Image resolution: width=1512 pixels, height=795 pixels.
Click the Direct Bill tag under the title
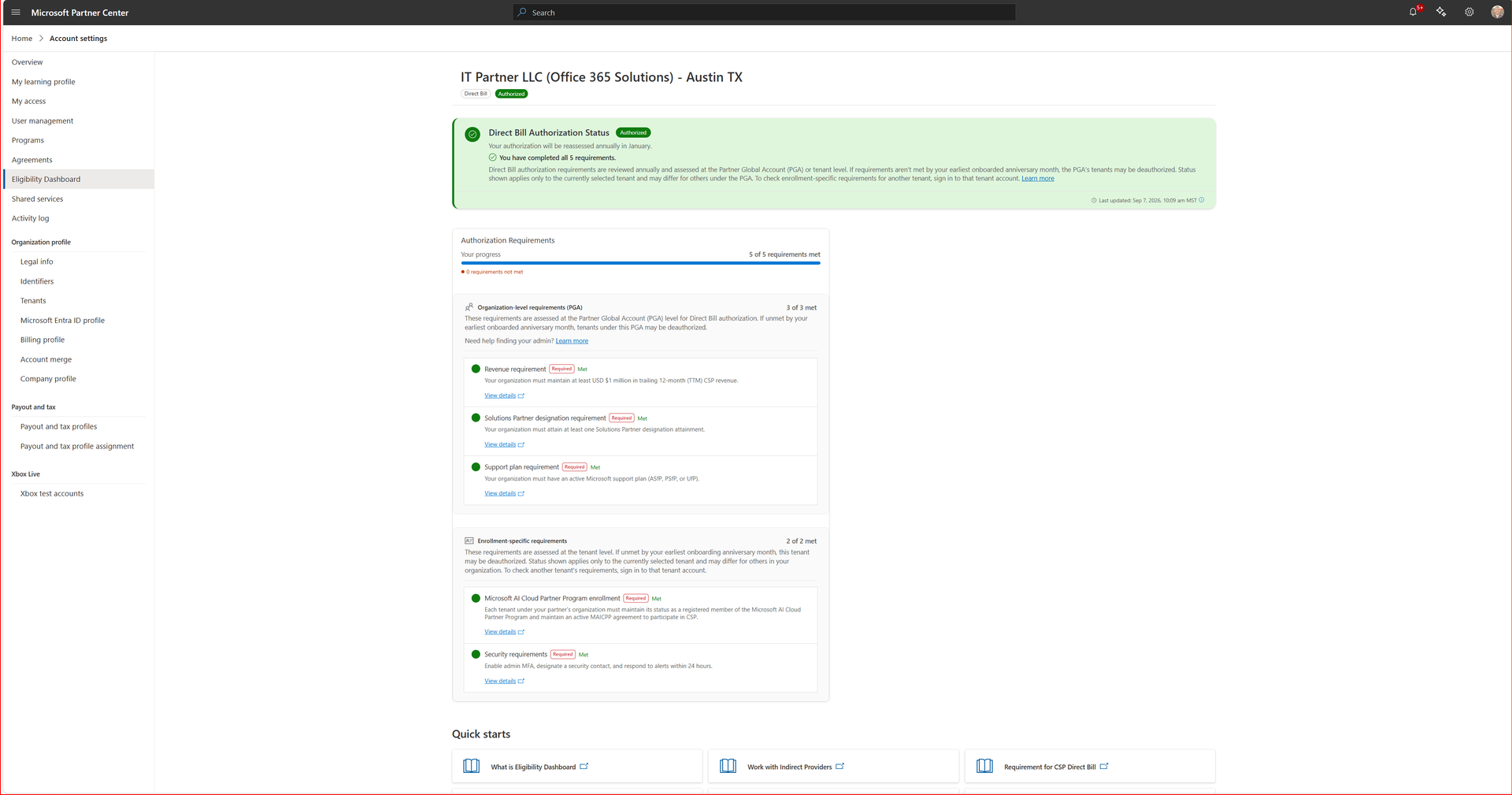tap(476, 94)
